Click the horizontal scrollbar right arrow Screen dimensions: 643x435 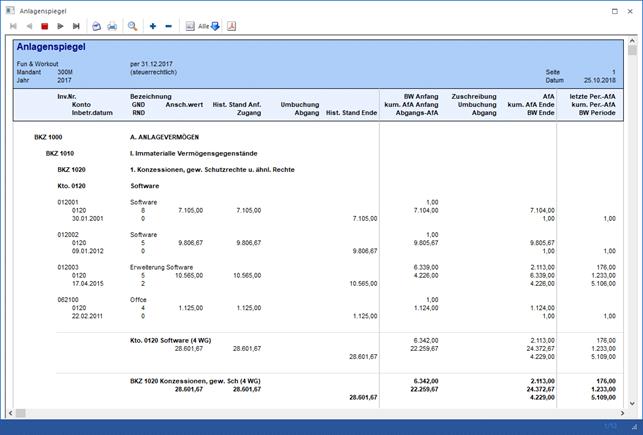pos(621,412)
